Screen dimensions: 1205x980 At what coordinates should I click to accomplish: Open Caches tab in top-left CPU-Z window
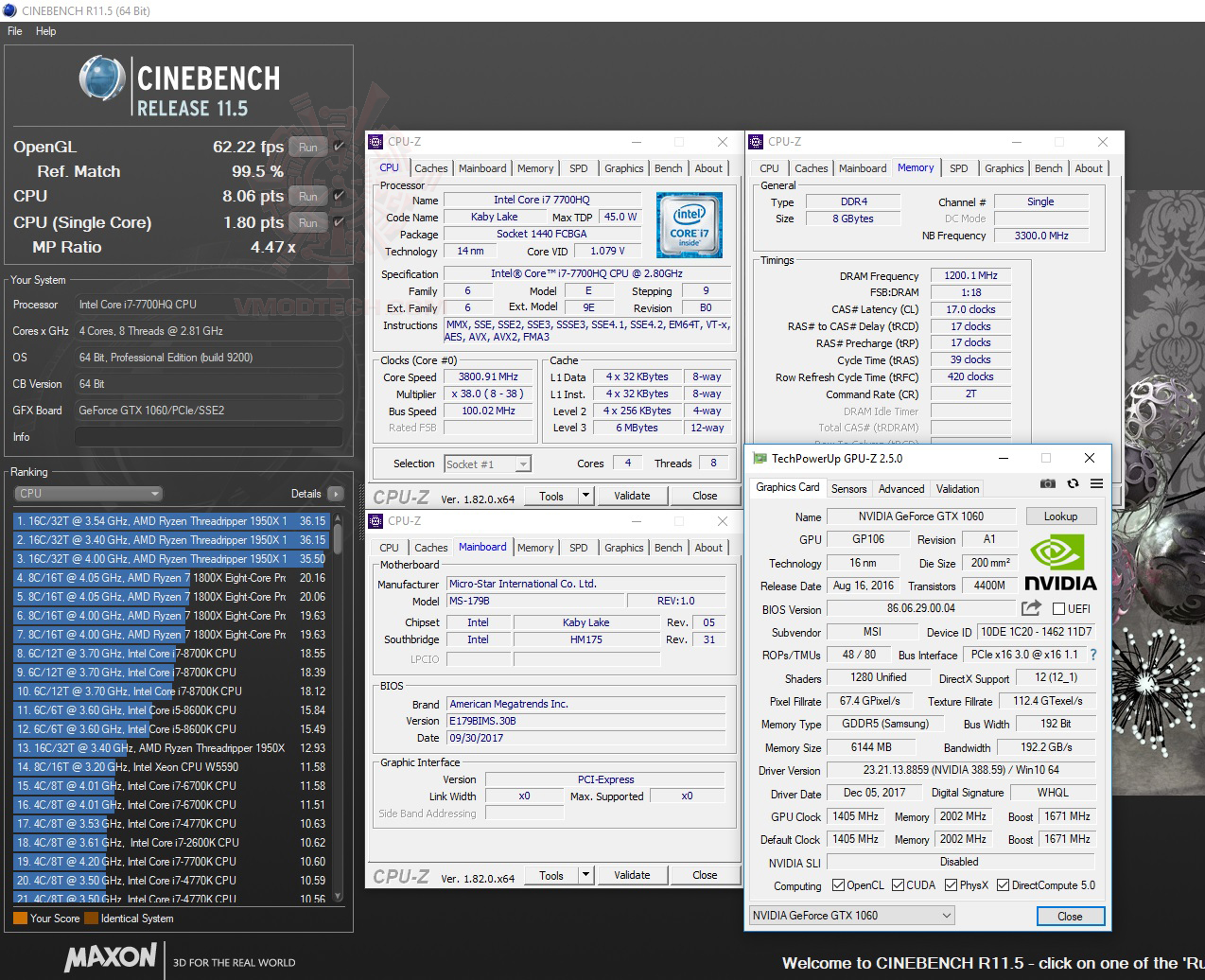click(x=431, y=168)
